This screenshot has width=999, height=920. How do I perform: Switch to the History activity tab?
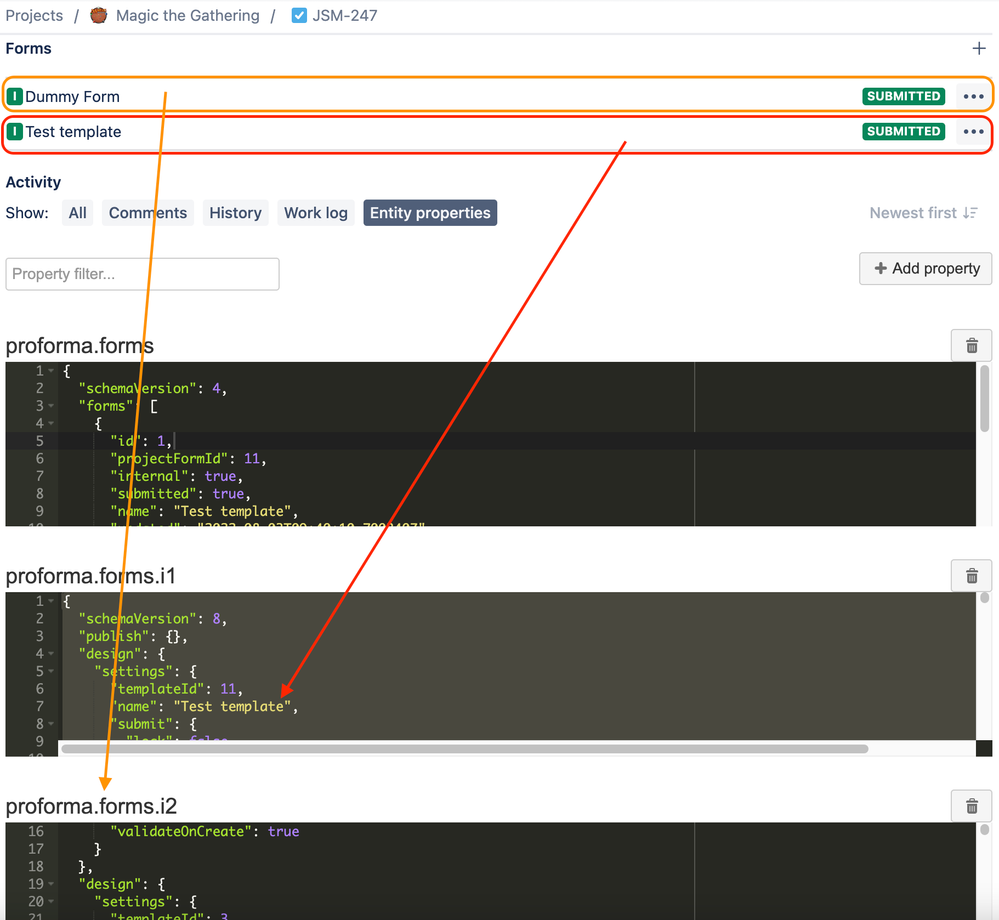pyautogui.click(x=235, y=213)
